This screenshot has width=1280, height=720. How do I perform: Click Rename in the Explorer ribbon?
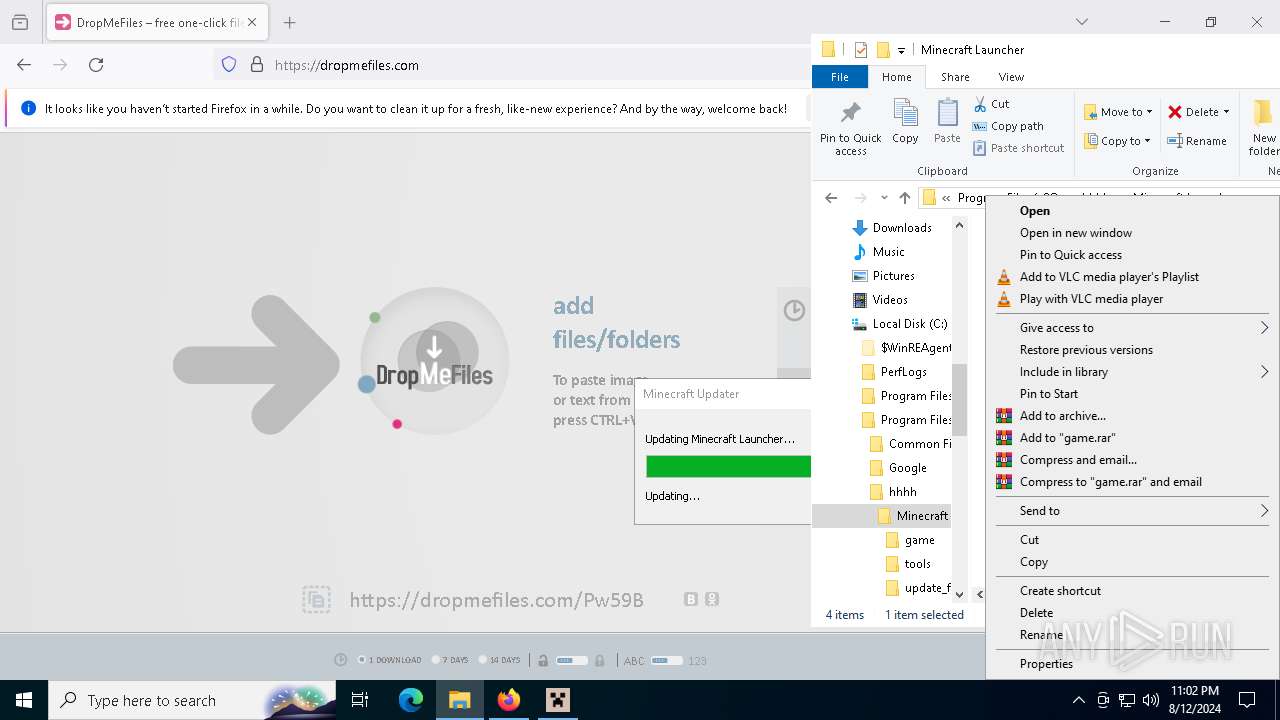pos(1197,141)
